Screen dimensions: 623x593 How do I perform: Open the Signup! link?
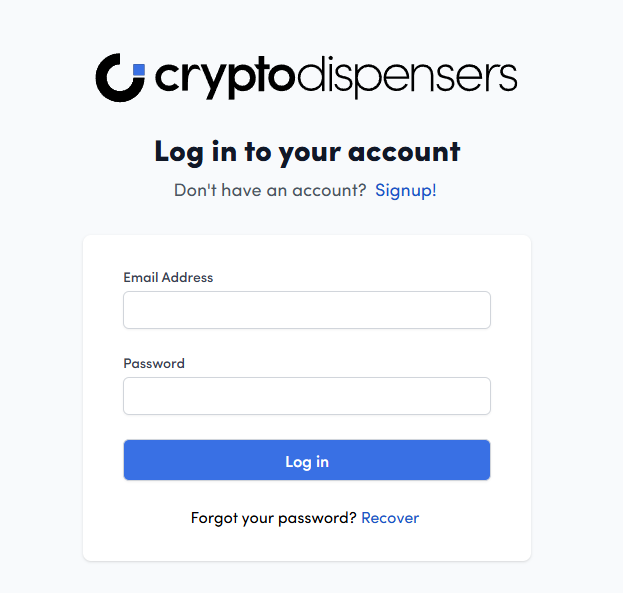(406, 190)
